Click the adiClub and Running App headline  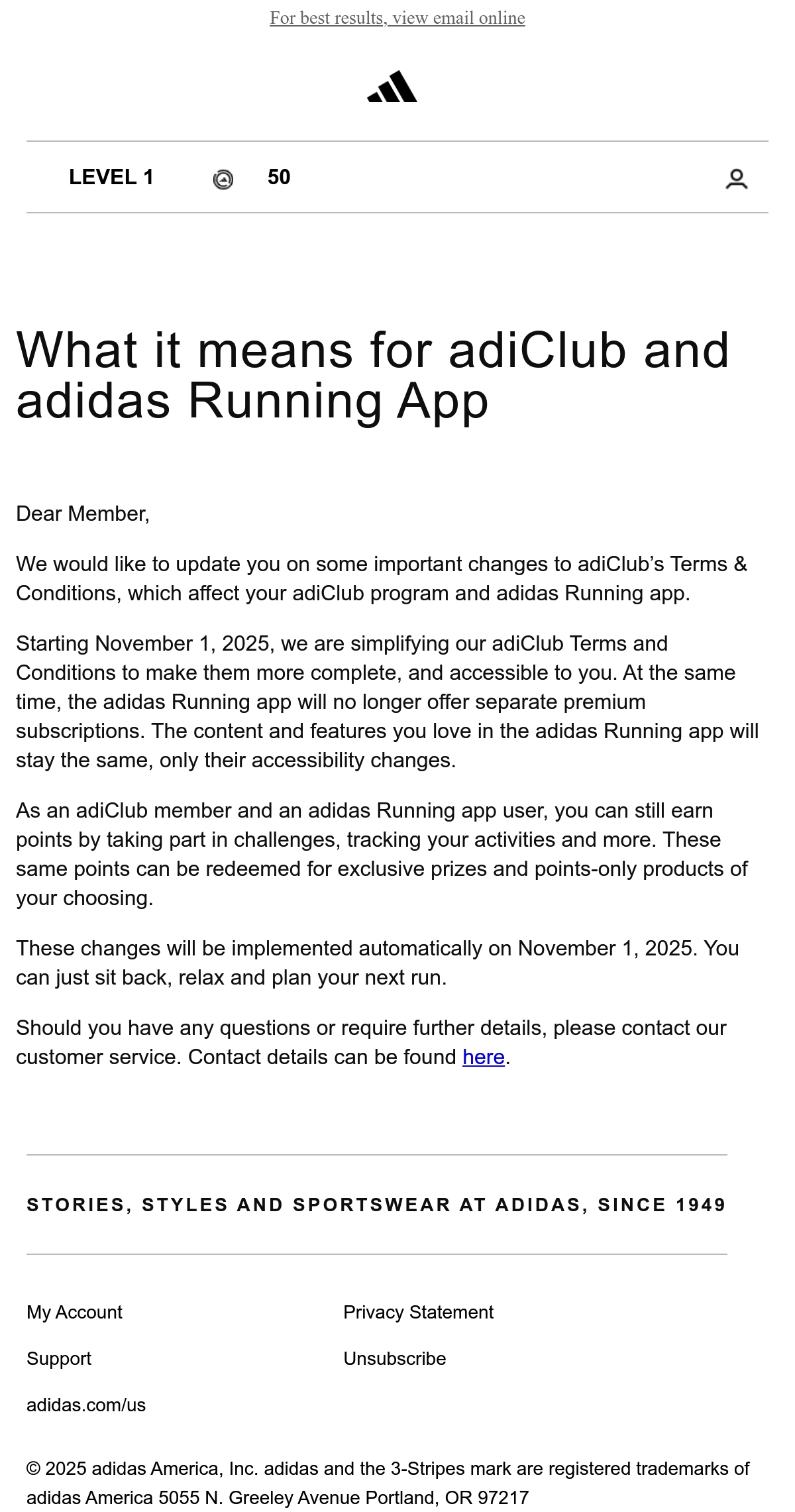(372, 375)
